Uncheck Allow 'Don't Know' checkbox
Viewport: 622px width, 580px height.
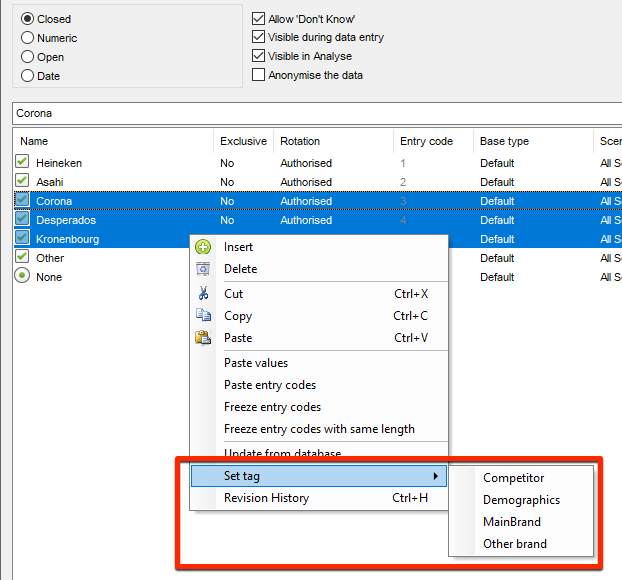(258, 18)
